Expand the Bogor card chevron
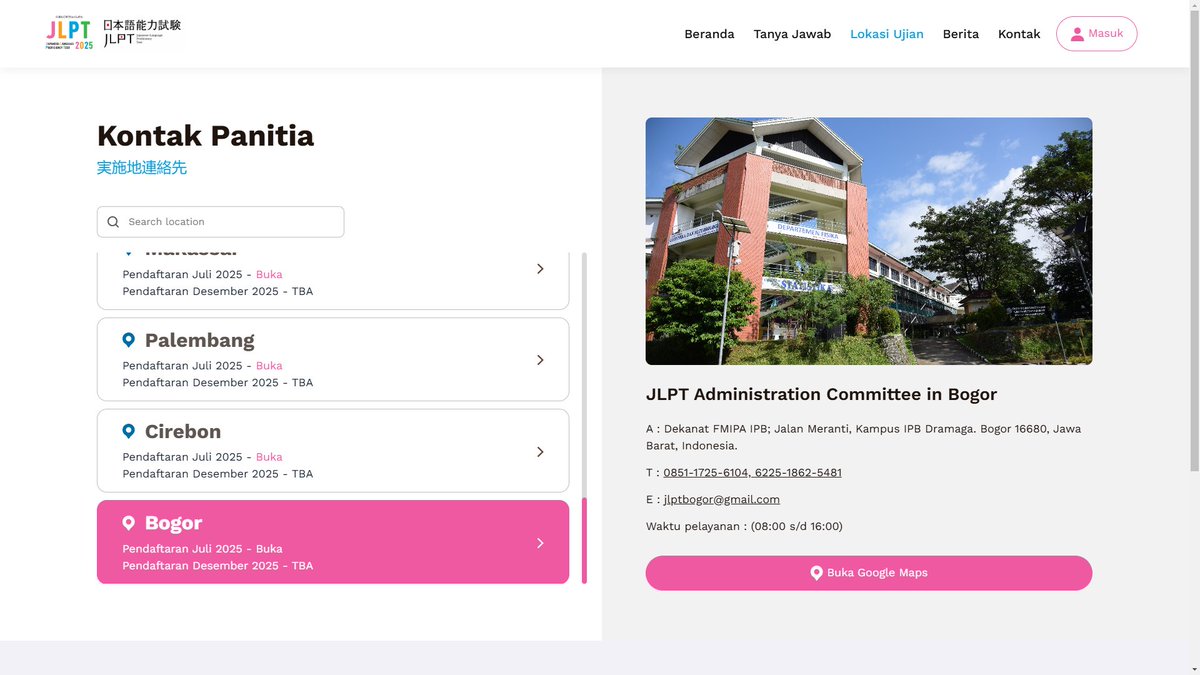 click(540, 543)
